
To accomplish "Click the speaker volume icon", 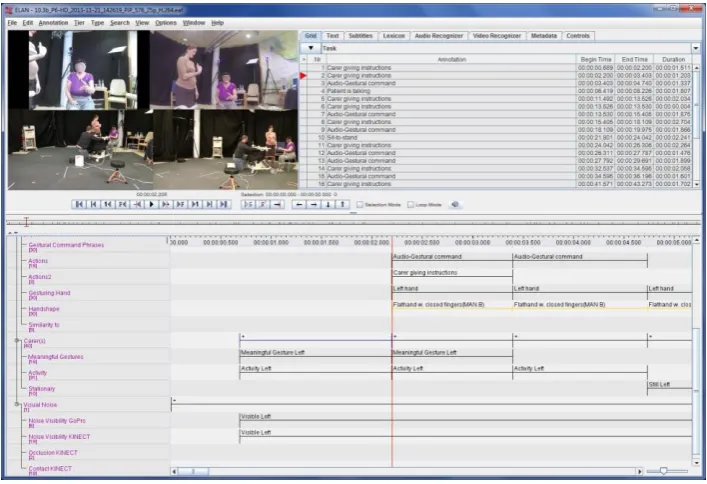I will click(455, 204).
